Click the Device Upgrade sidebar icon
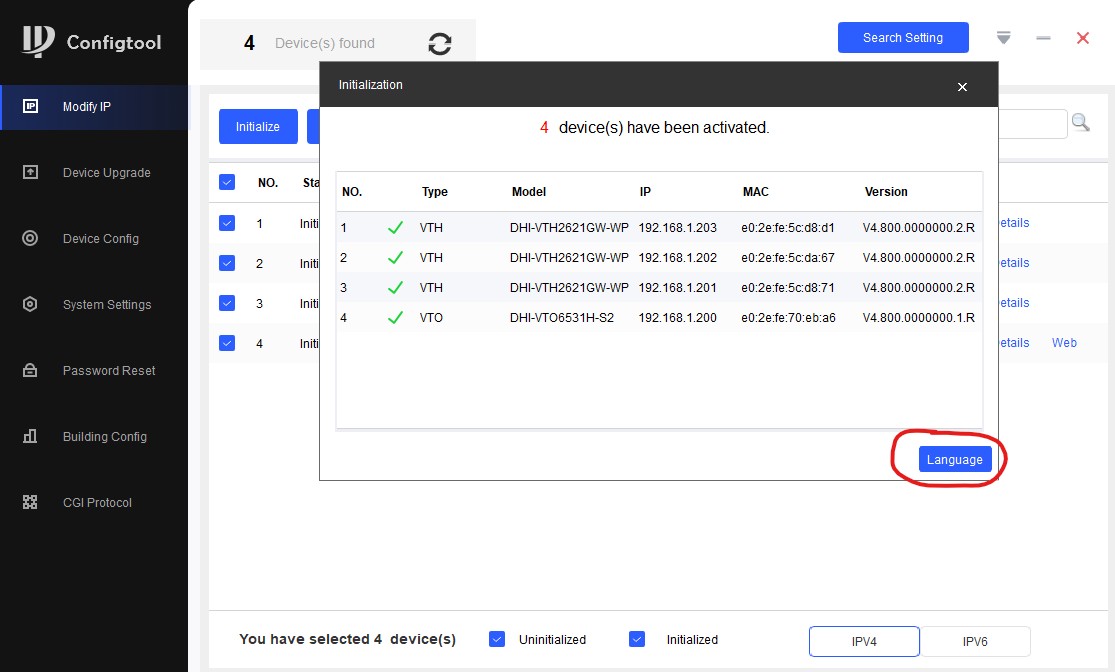 tap(30, 172)
